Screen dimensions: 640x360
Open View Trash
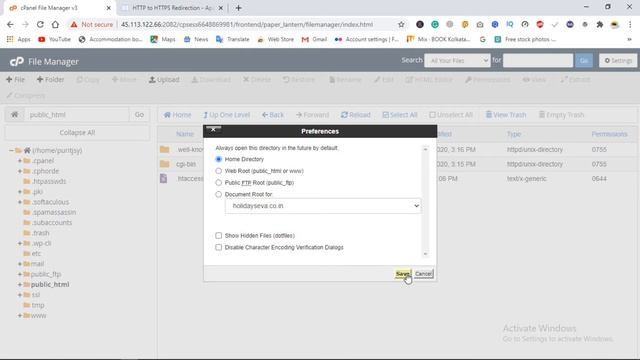506,115
